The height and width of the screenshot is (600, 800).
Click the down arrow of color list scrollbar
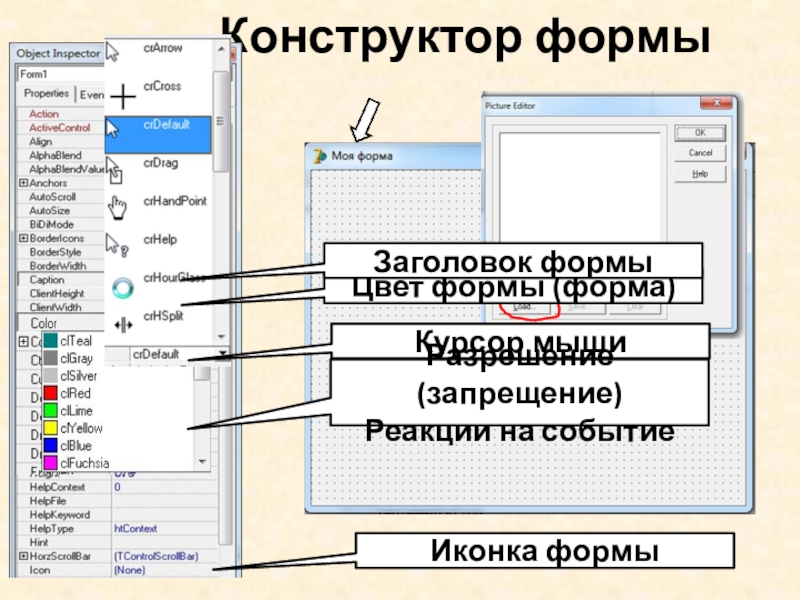pyautogui.click(x=203, y=462)
